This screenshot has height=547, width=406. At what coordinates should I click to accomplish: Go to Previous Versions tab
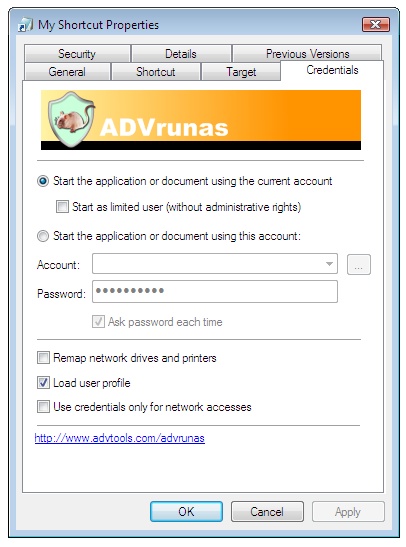tap(307, 54)
